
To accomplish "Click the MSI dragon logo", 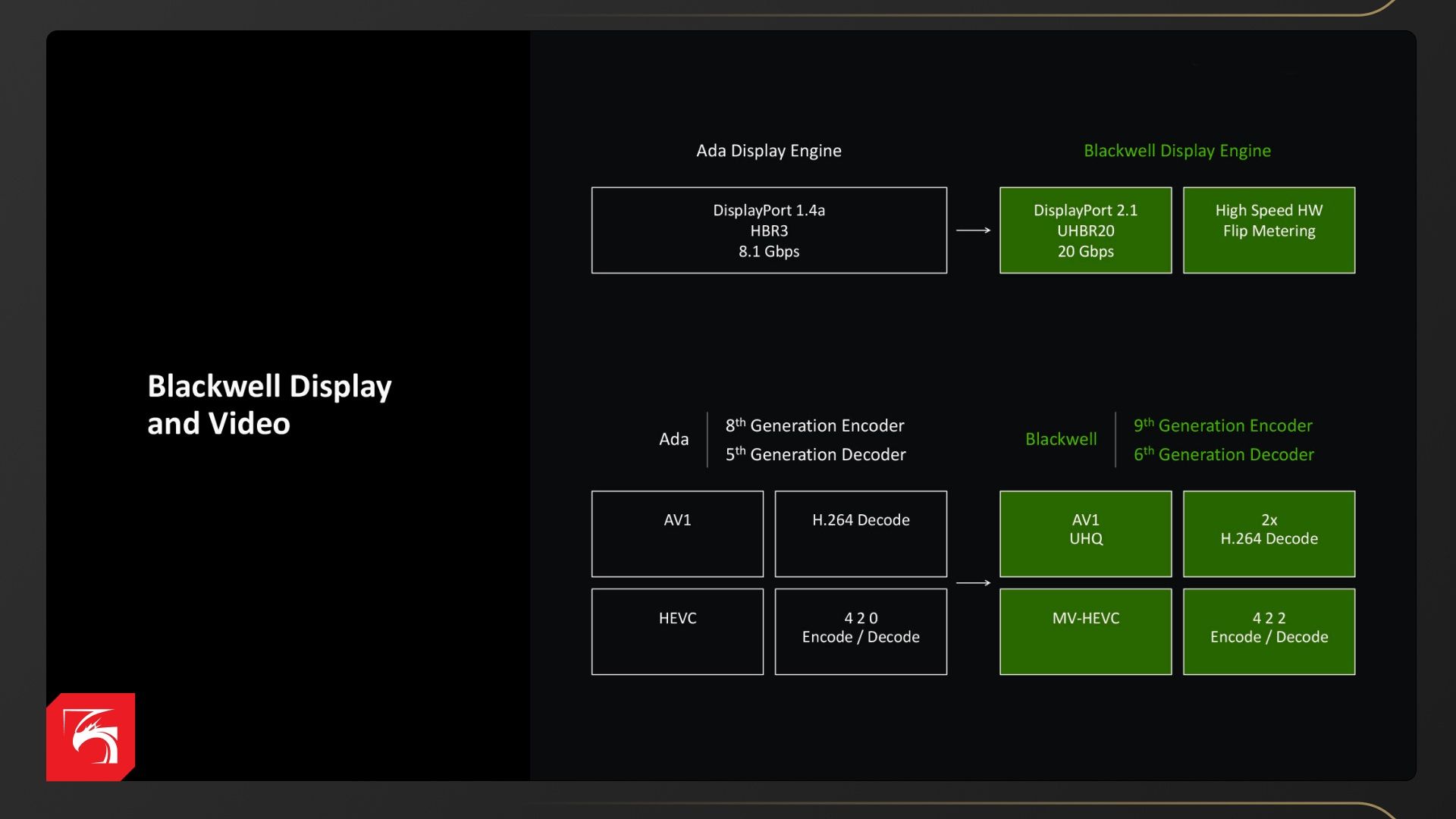I will click(91, 736).
